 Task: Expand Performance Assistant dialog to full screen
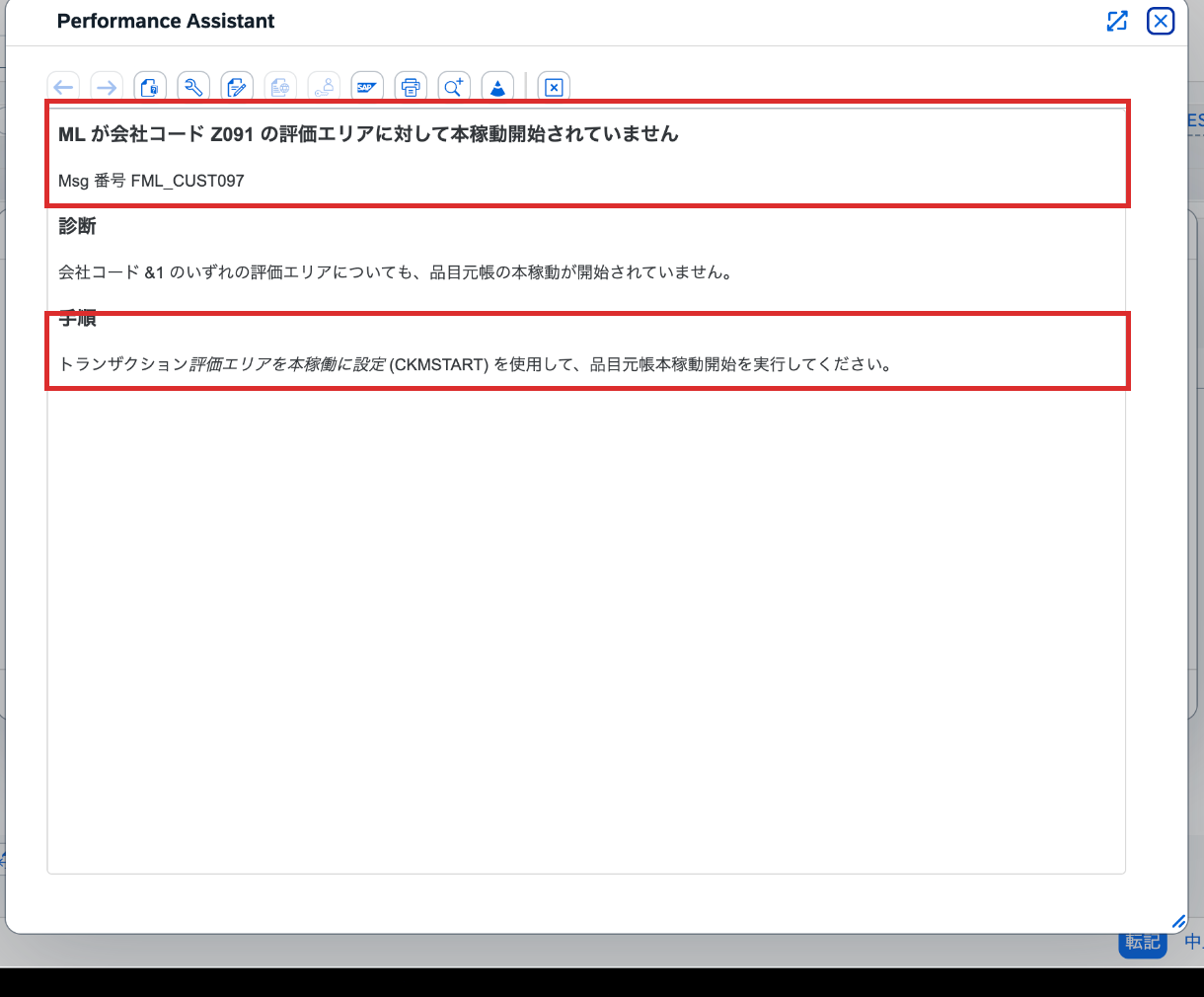(1117, 21)
